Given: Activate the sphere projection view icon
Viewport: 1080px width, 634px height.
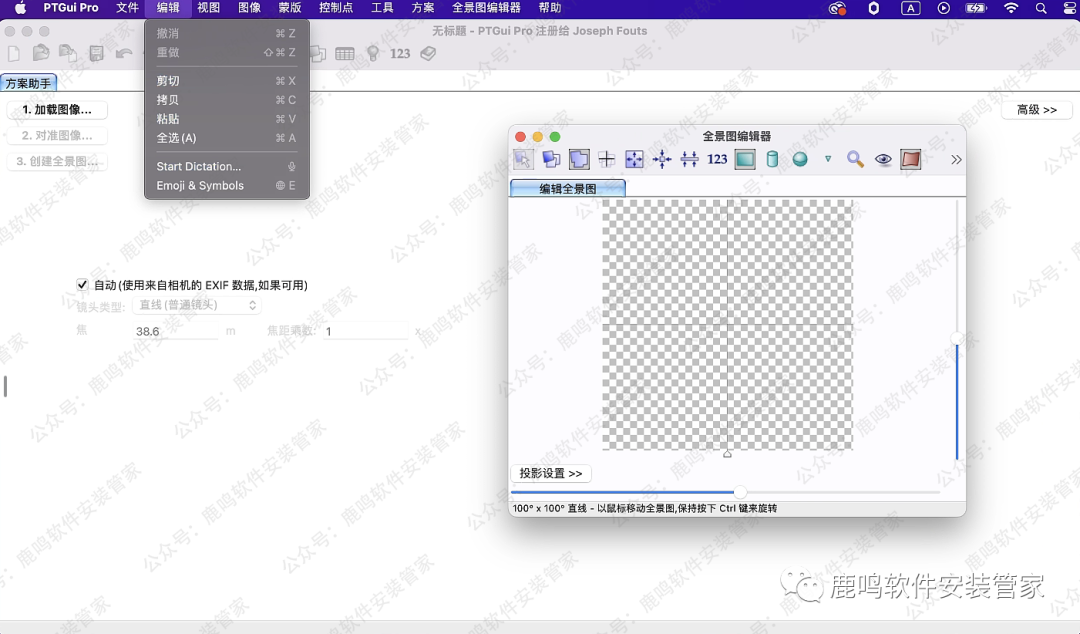Looking at the screenshot, I should tap(799, 159).
